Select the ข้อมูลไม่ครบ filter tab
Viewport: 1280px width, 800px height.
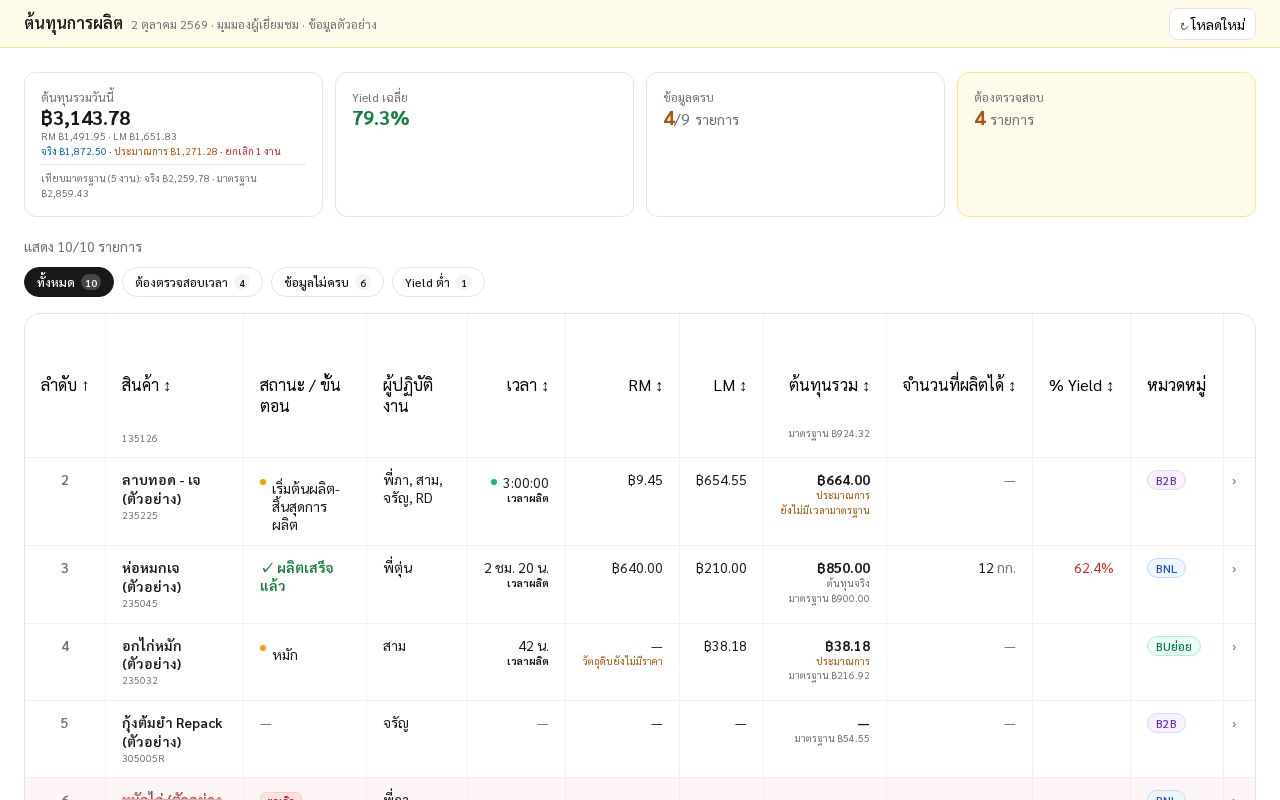(327, 282)
